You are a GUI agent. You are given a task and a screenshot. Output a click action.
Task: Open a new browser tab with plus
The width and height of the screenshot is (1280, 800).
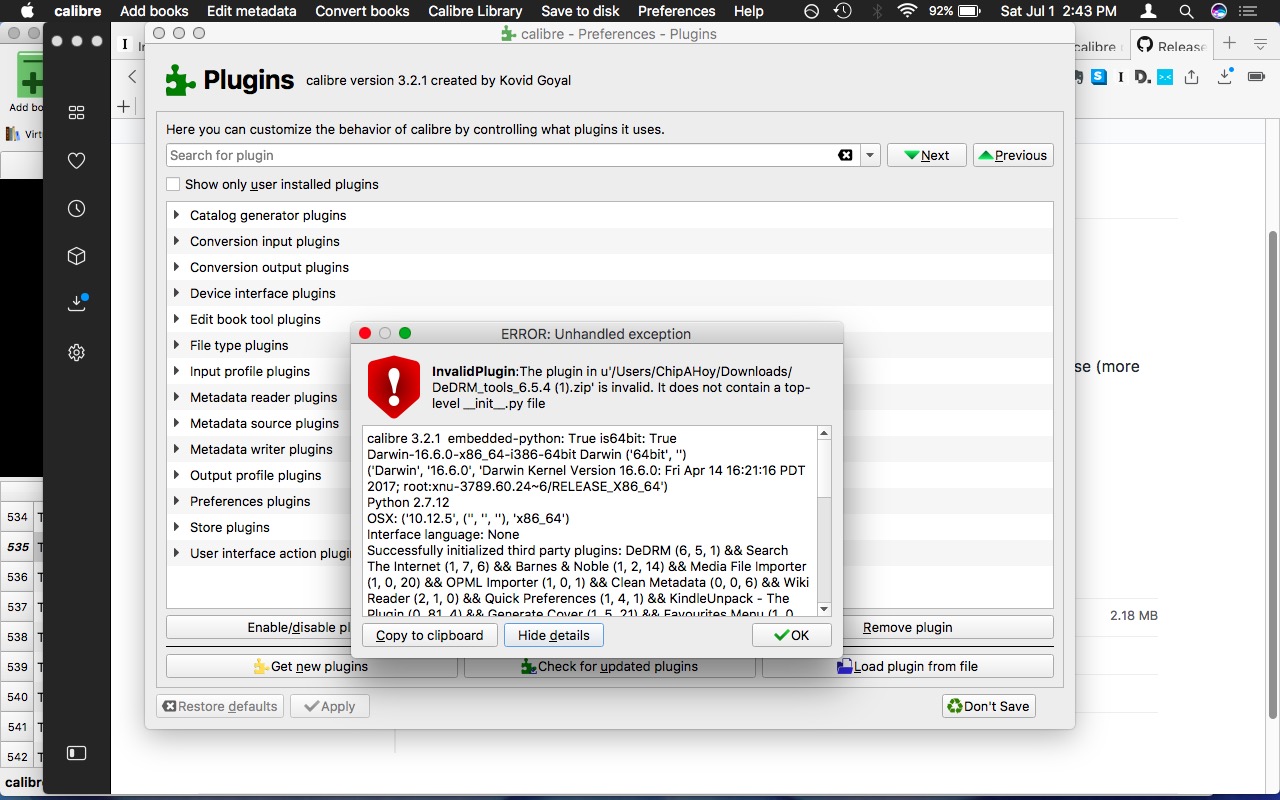pyautogui.click(x=1229, y=43)
